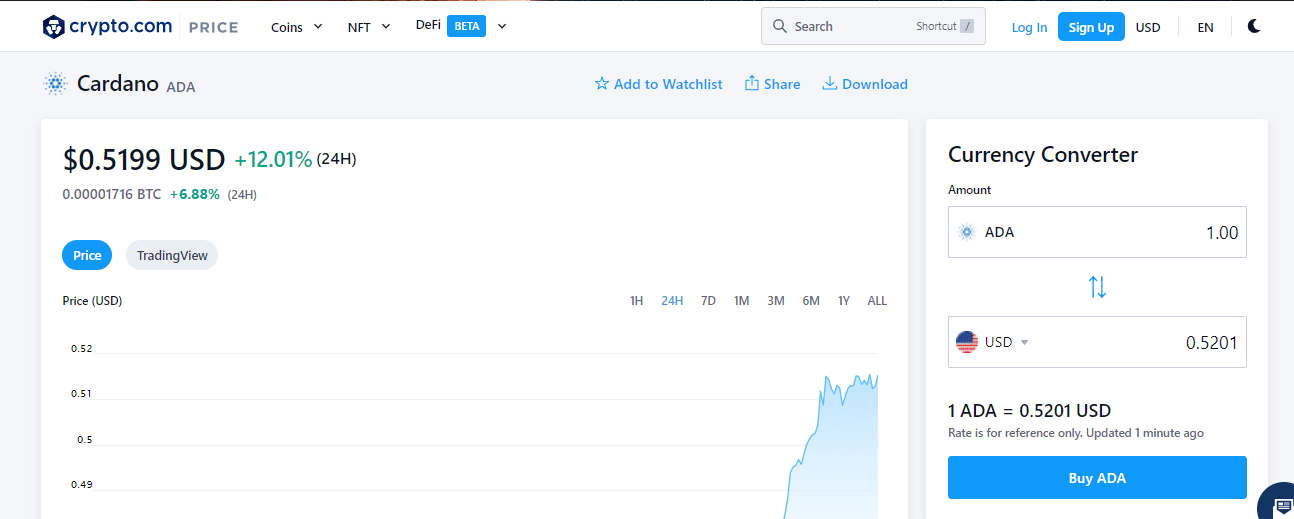This screenshot has width=1294, height=519.
Task: Focus the Search input field
Action: [873, 26]
